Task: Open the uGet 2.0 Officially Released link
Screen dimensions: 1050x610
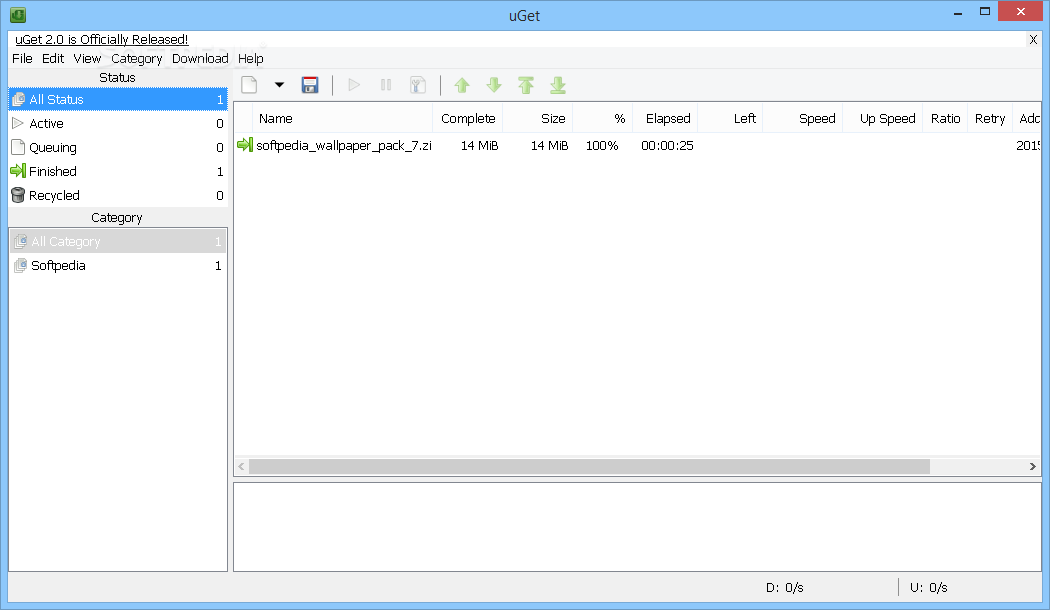Action: (102, 40)
